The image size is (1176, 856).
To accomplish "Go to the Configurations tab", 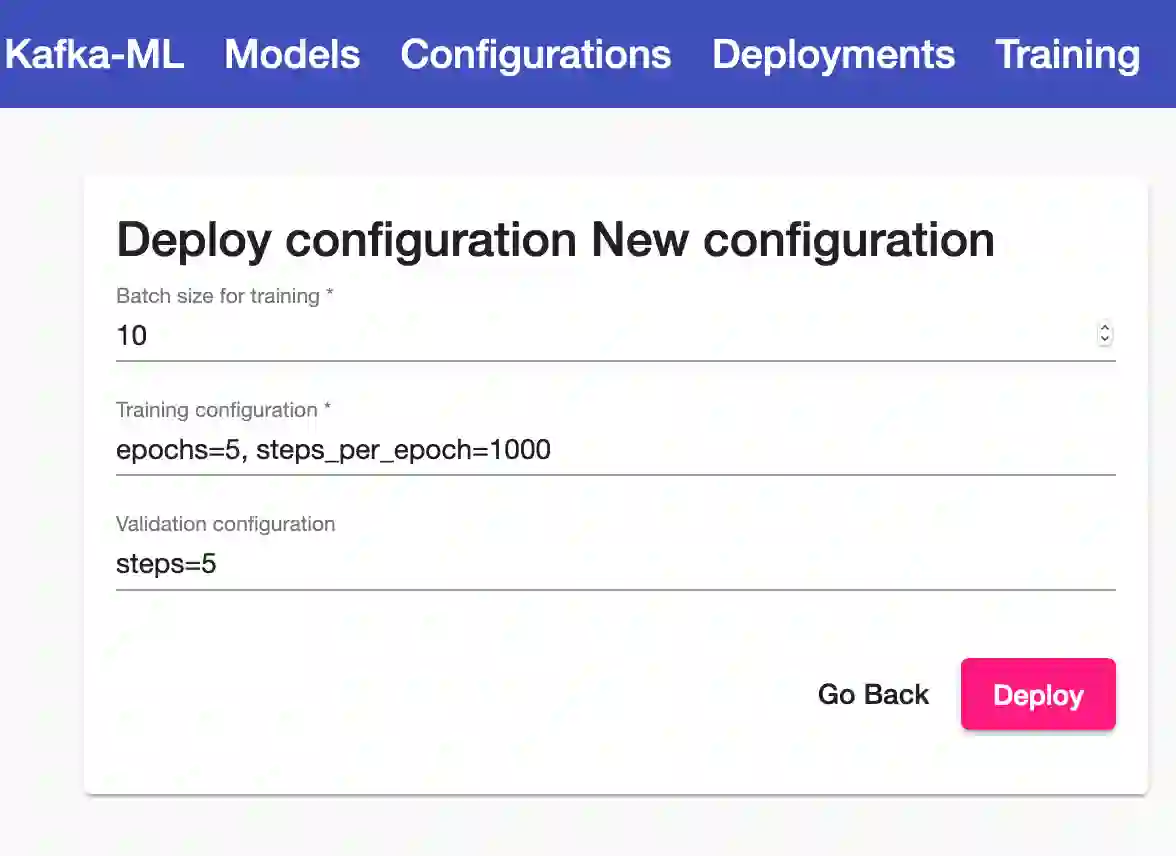I will click(535, 54).
